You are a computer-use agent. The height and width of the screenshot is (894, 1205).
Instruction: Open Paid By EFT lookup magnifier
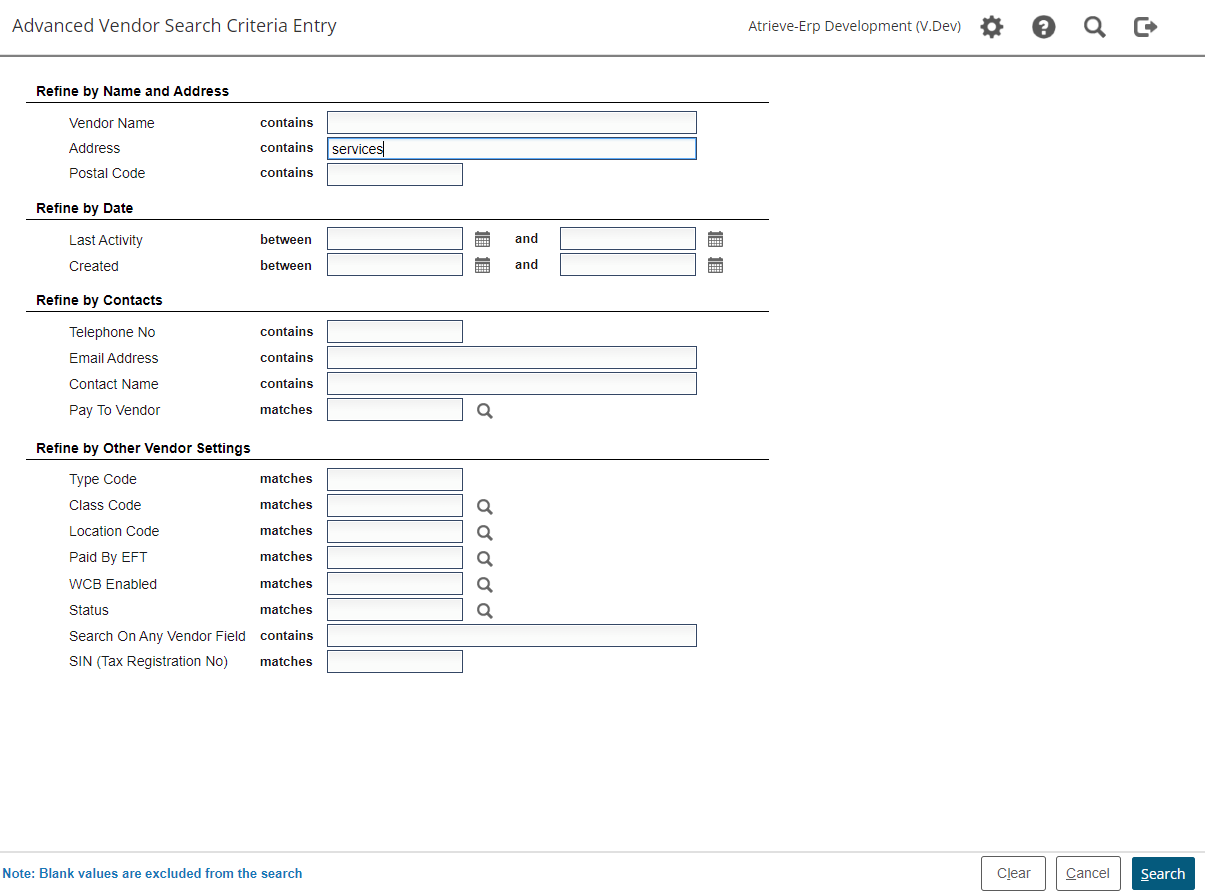click(x=485, y=558)
